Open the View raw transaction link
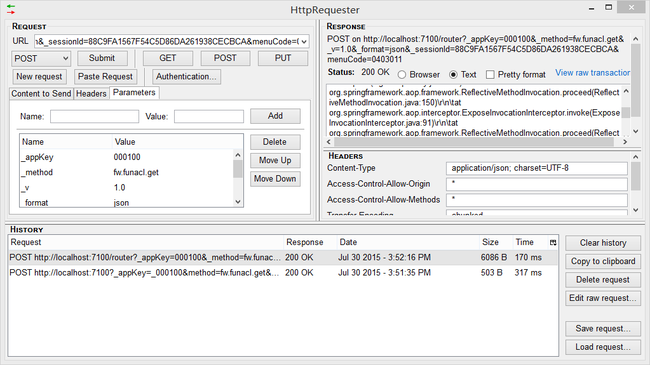The image size is (650, 365). pyautogui.click(x=592, y=73)
